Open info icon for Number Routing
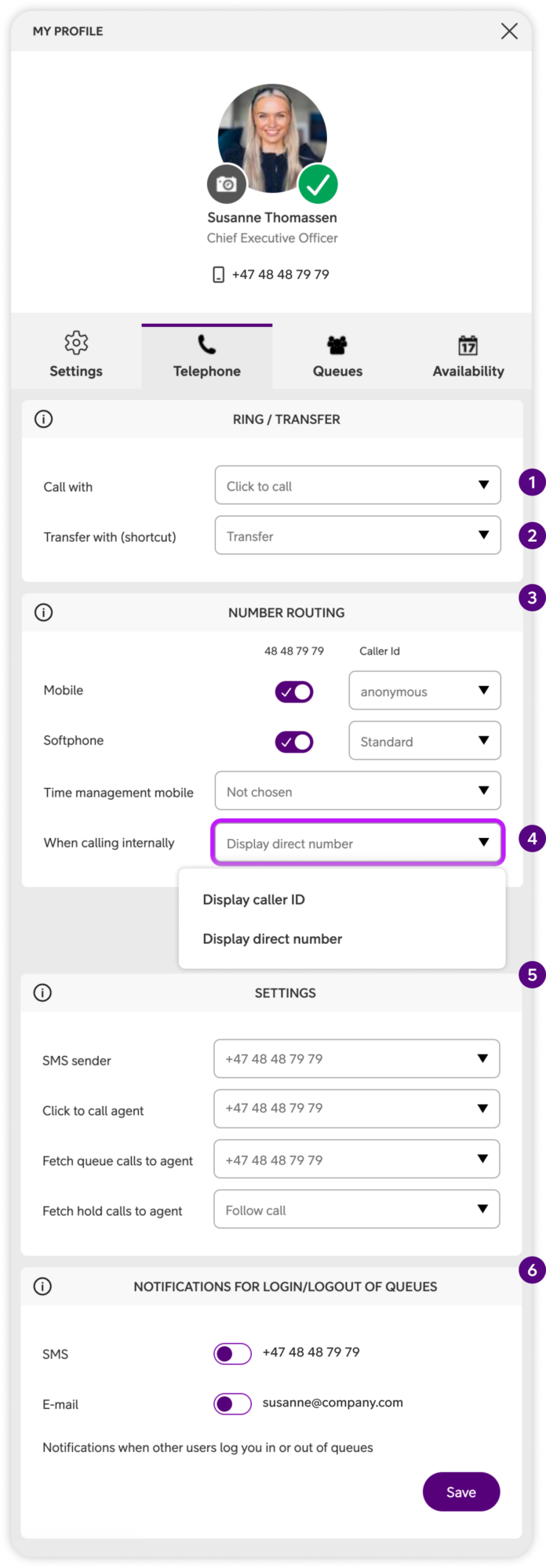The width and height of the screenshot is (546, 1568). click(x=44, y=612)
